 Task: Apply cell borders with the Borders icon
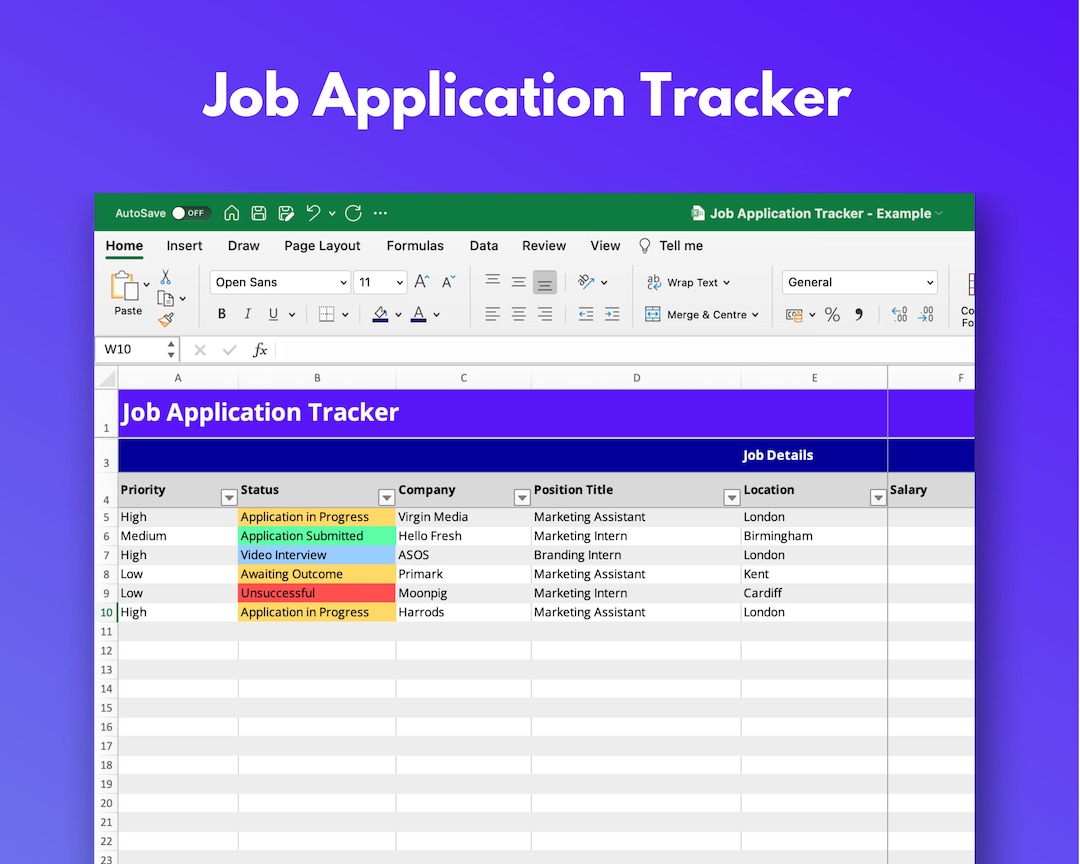[326, 314]
